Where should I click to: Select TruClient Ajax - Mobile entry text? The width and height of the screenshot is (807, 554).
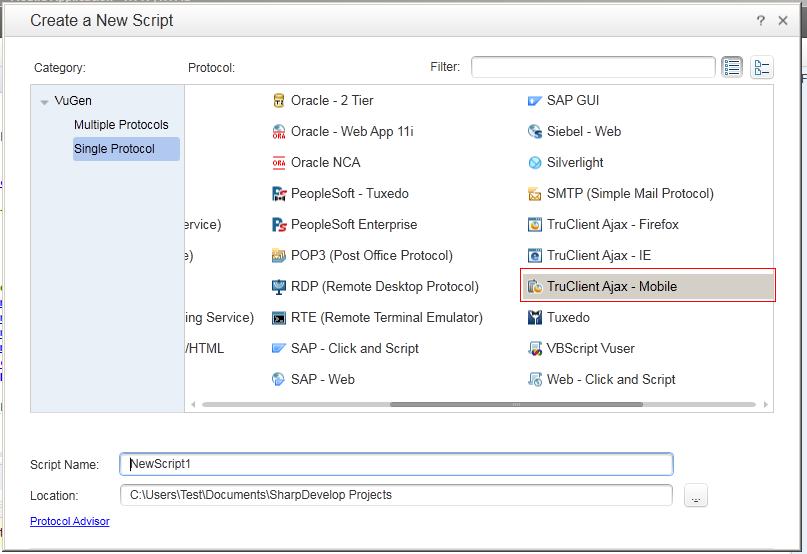tap(611, 287)
